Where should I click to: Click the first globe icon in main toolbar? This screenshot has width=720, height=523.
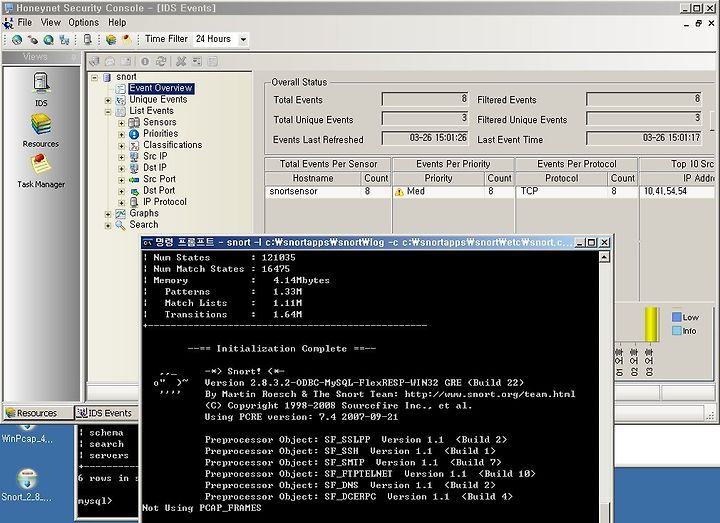(17, 40)
